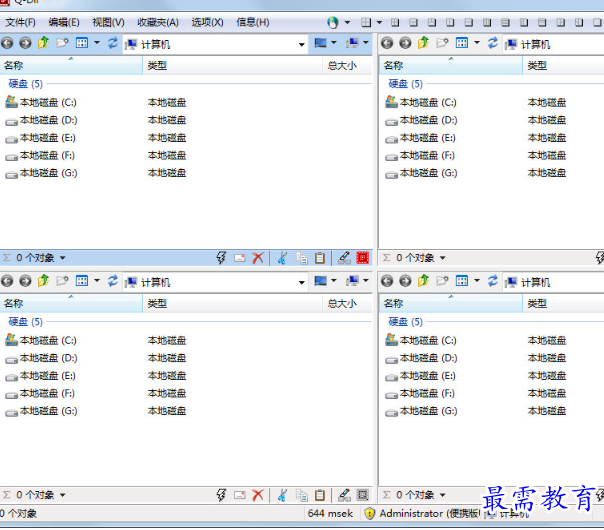The width and height of the screenshot is (604, 530).
Task: Go back in the top-right pane
Action: pos(387,43)
